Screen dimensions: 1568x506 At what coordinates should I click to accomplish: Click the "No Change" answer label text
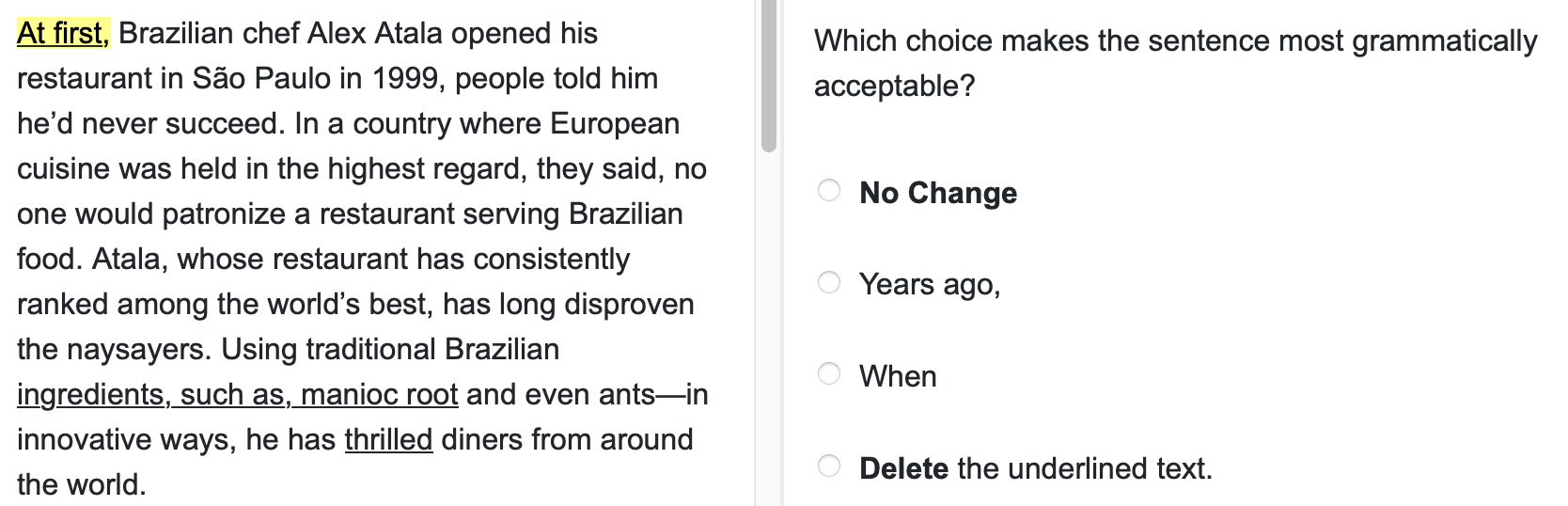(937, 193)
